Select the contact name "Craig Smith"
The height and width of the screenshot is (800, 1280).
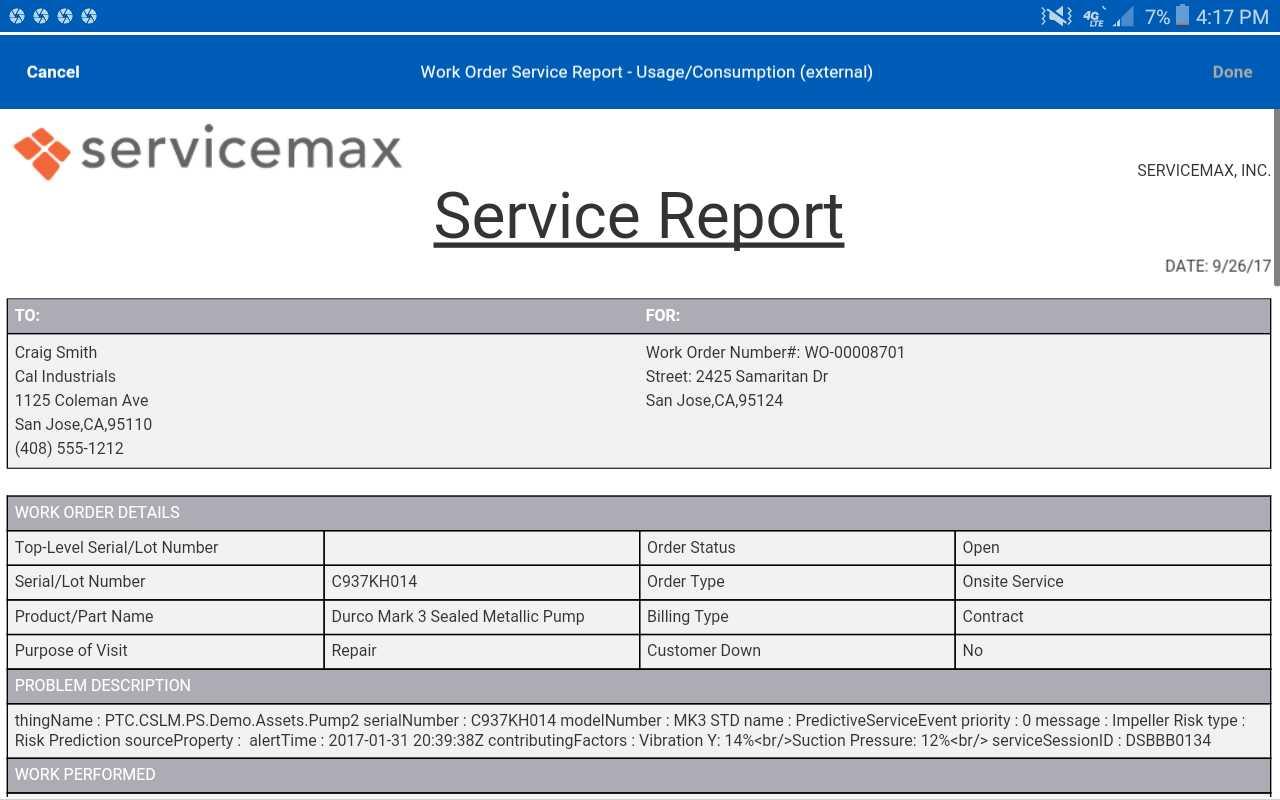56,352
